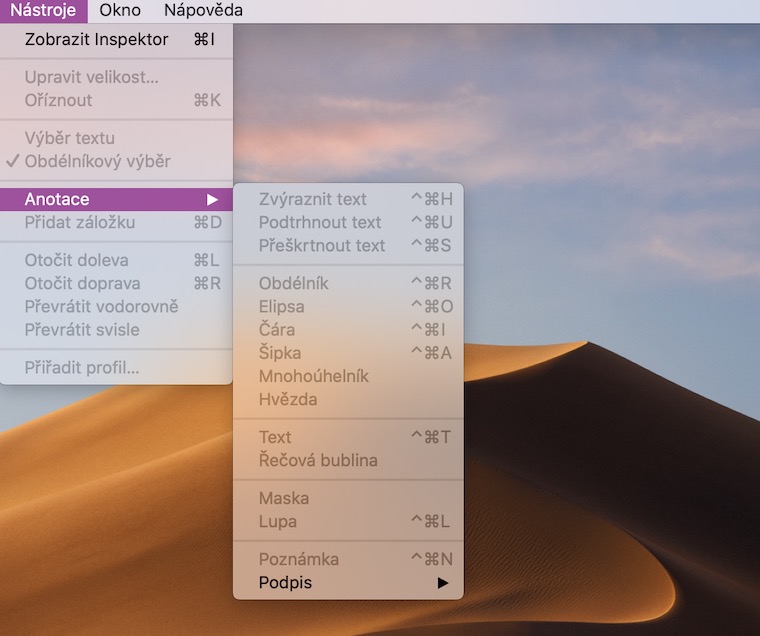Pick Čára annotation
Viewport: 760px width, 636px height.
coord(348,330)
